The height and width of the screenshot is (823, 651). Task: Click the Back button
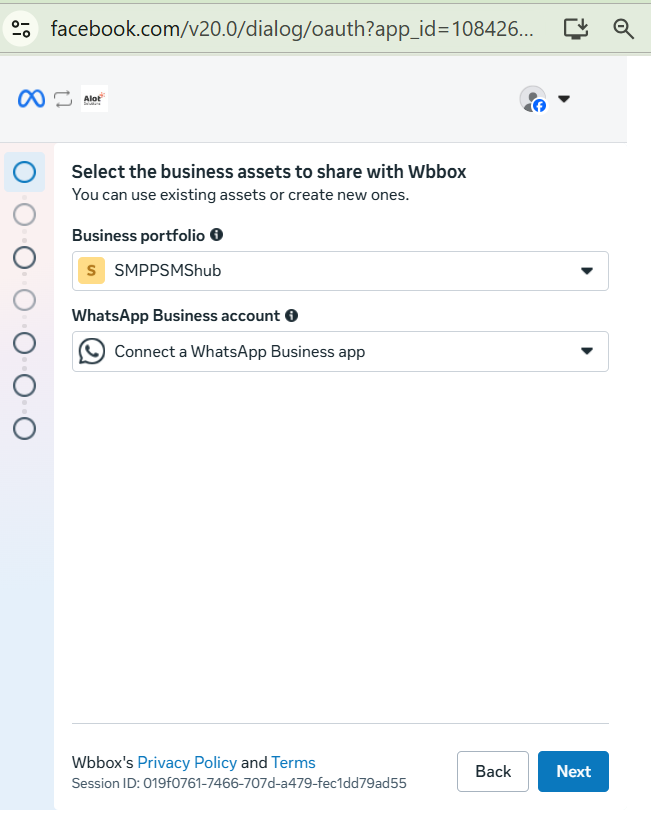[493, 771]
